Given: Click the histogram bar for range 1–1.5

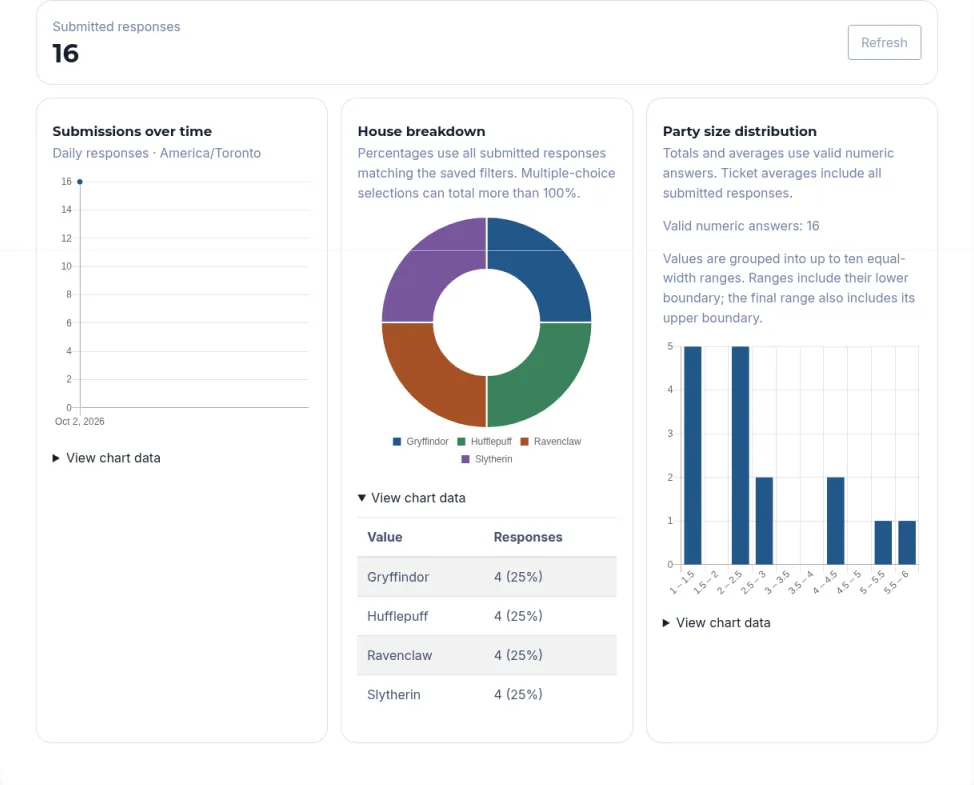Looking at the screenshot, I should (x=693, y=455).
